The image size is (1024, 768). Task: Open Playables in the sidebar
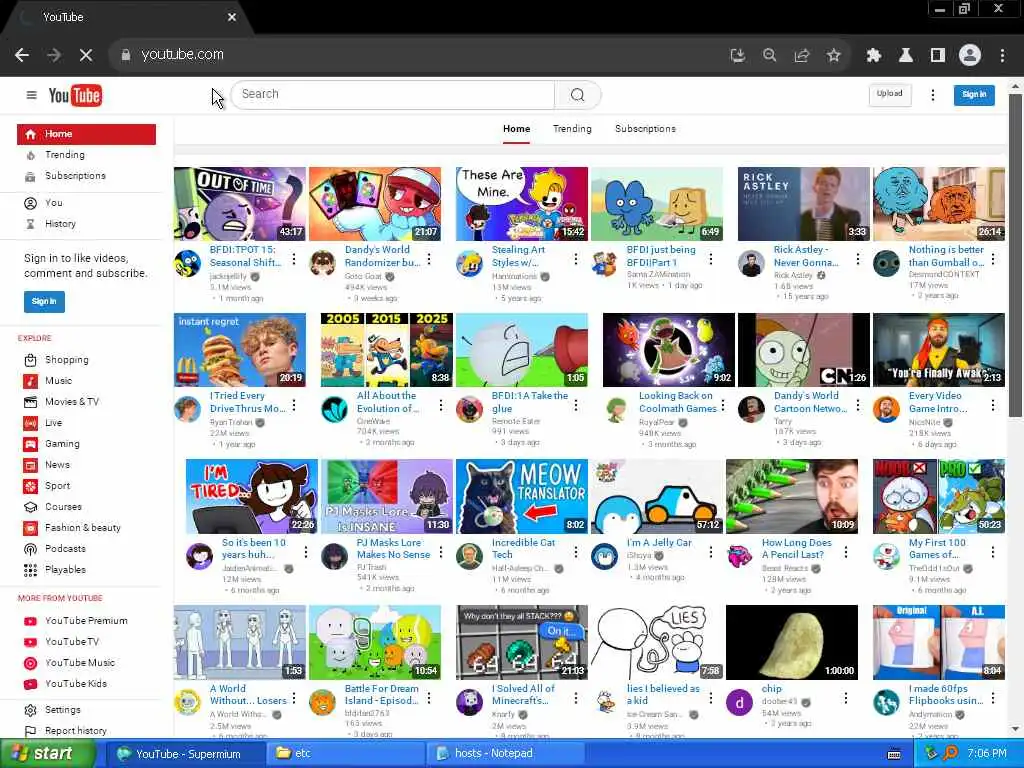(86, 569)
